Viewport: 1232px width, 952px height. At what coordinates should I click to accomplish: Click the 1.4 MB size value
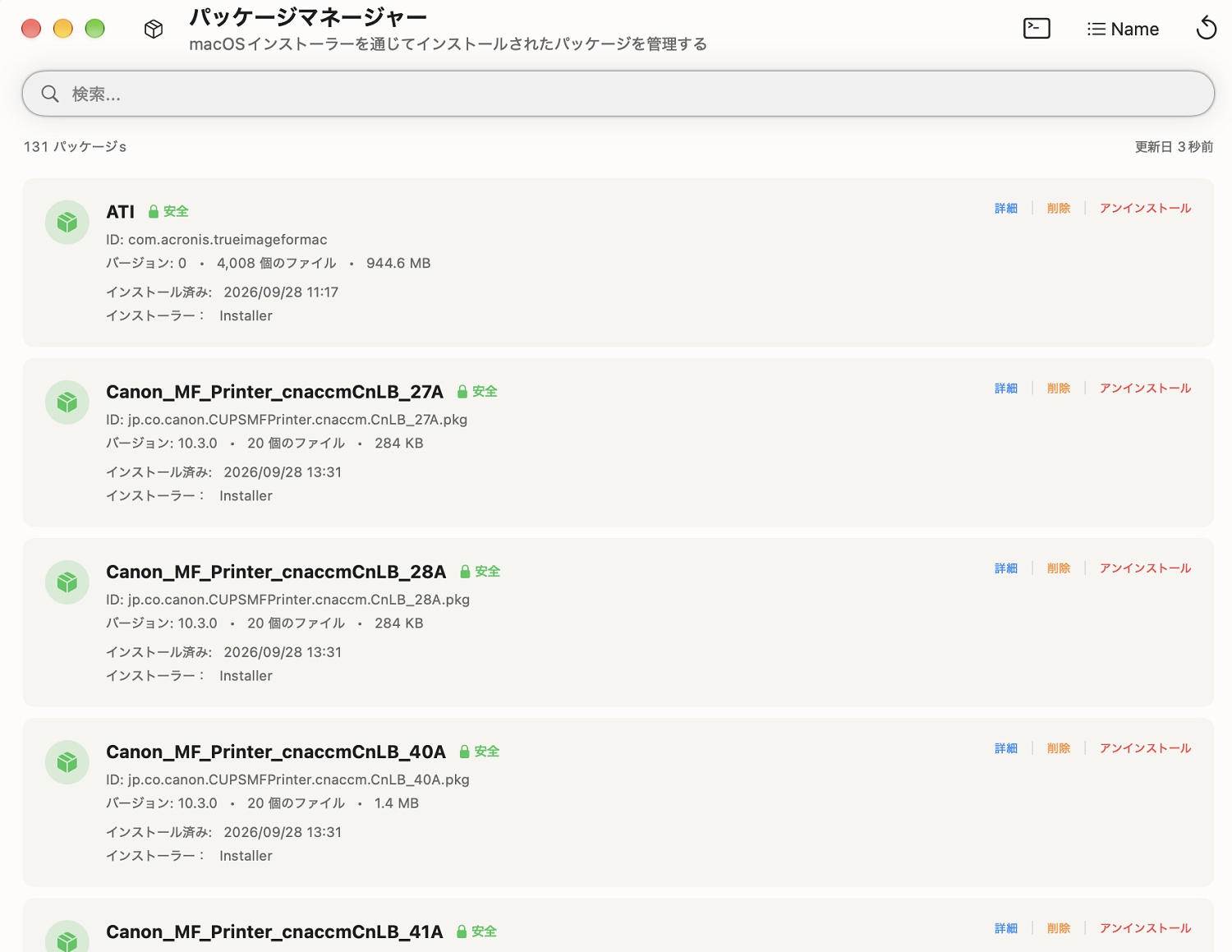tap(397, 803)
